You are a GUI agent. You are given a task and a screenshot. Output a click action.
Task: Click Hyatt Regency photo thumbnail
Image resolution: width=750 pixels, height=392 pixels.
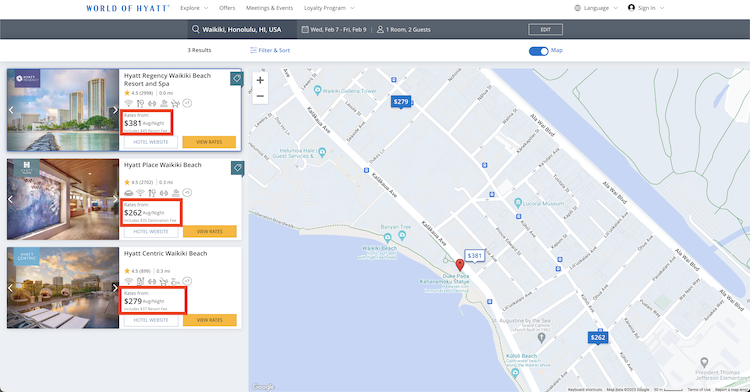point(63,110)
